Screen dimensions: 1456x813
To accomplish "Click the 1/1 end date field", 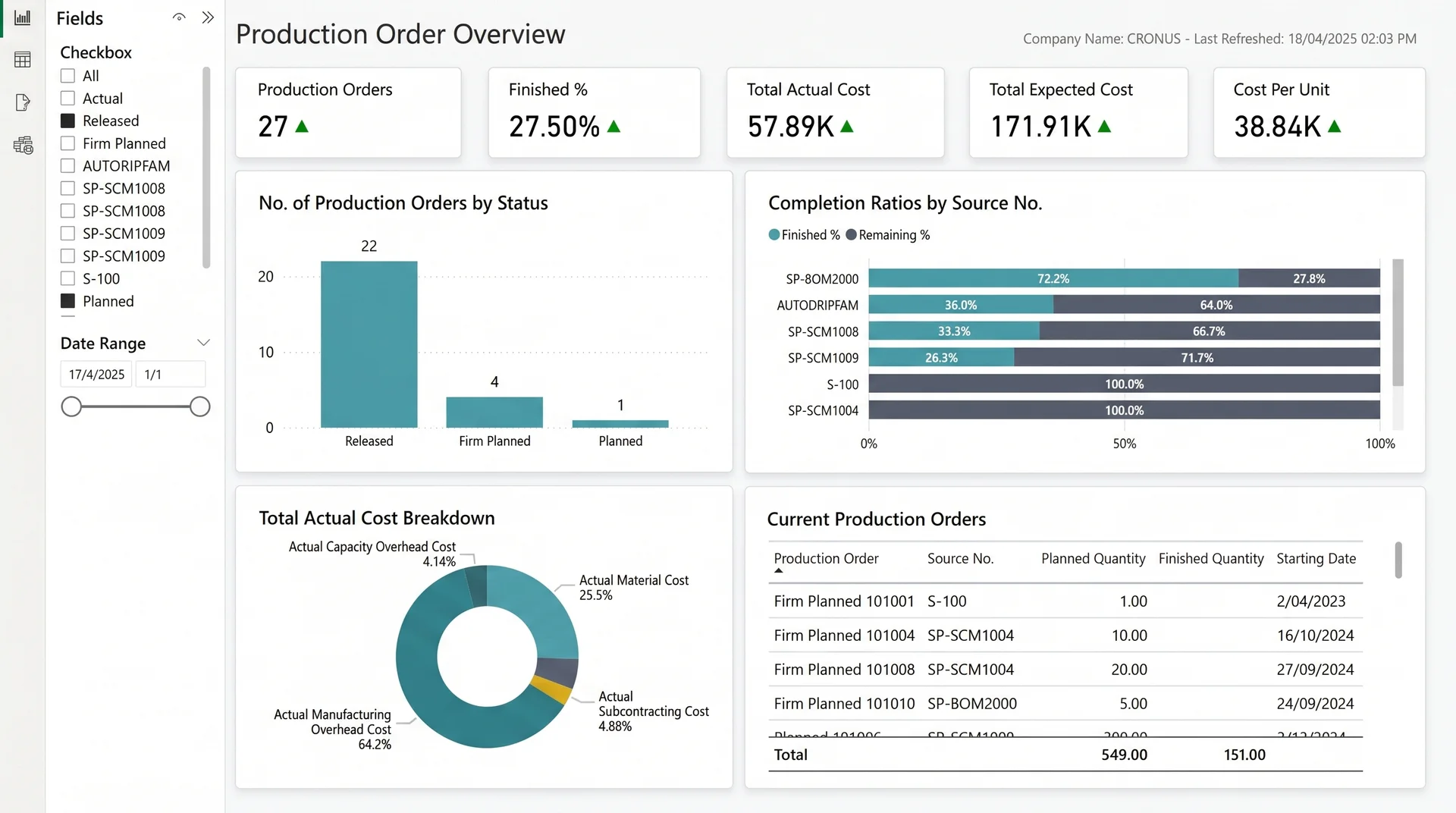I will click(171, 375).
